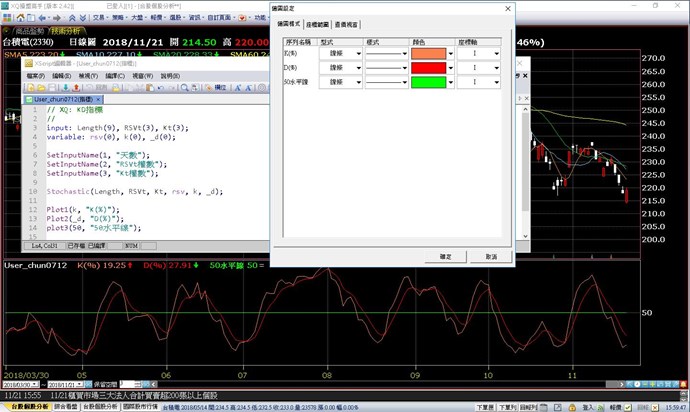Click the 確定 button
The height and width of the screenshot is (412, 690).
445,256
